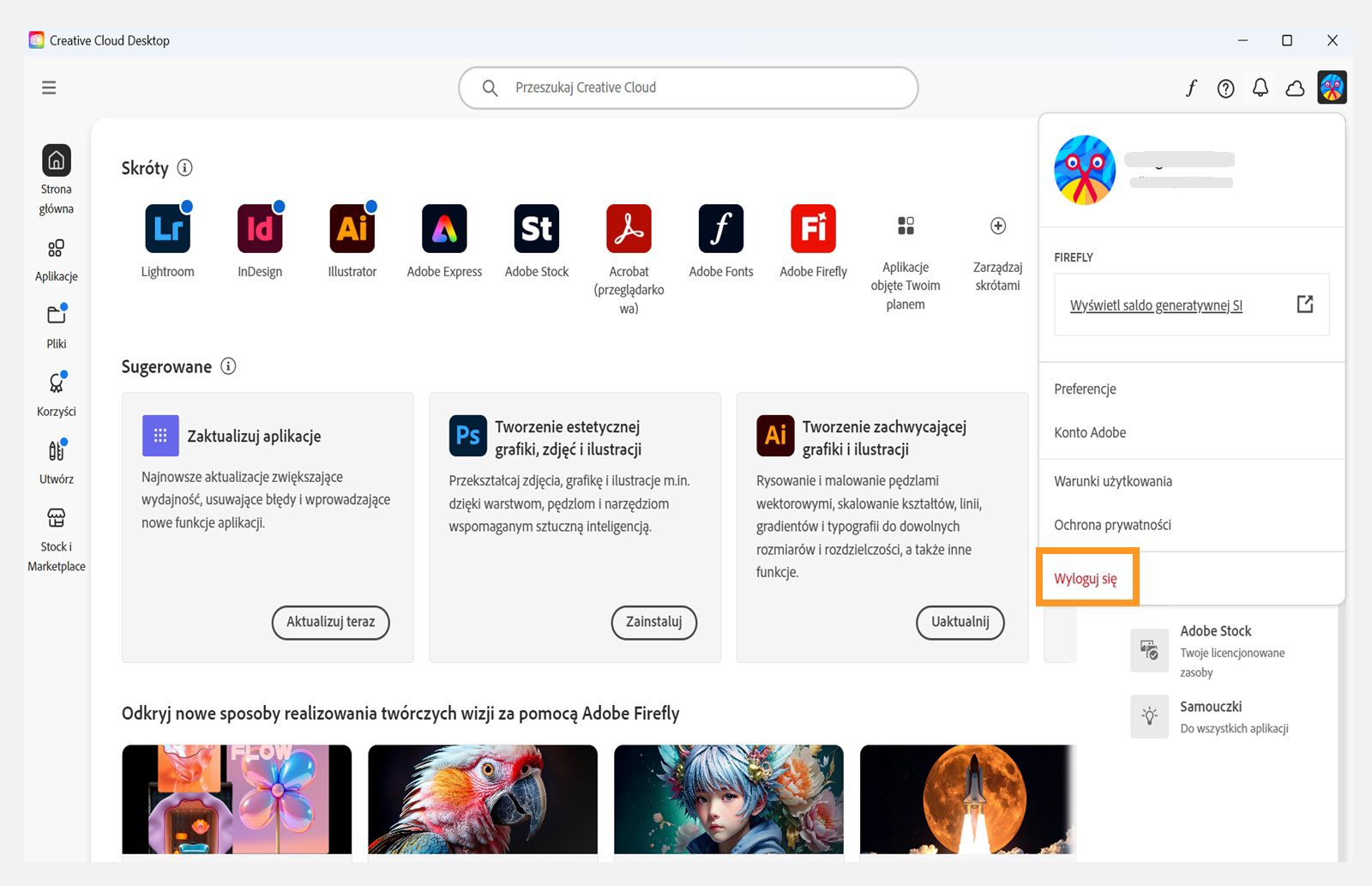The image size is (1372, 886).
Task: Open the blue-haired girl thumbnail
Action: point(729,799)
